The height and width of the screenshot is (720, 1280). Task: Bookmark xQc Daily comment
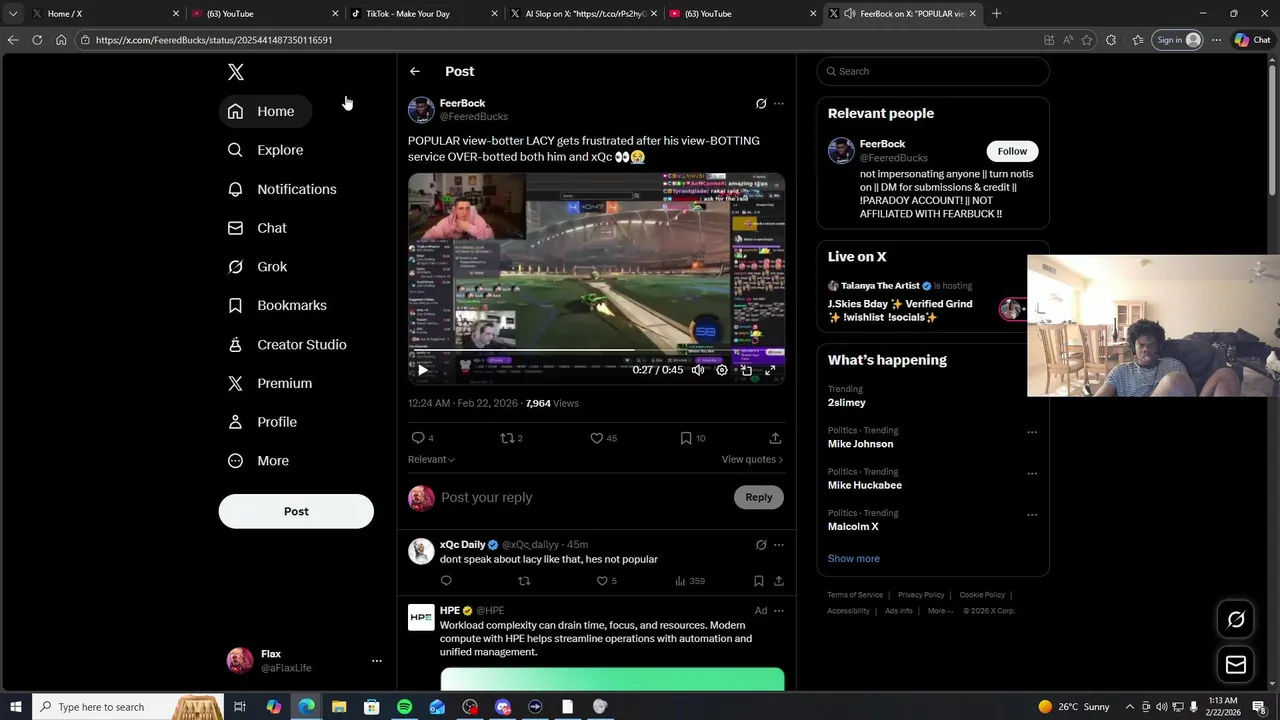759,581
